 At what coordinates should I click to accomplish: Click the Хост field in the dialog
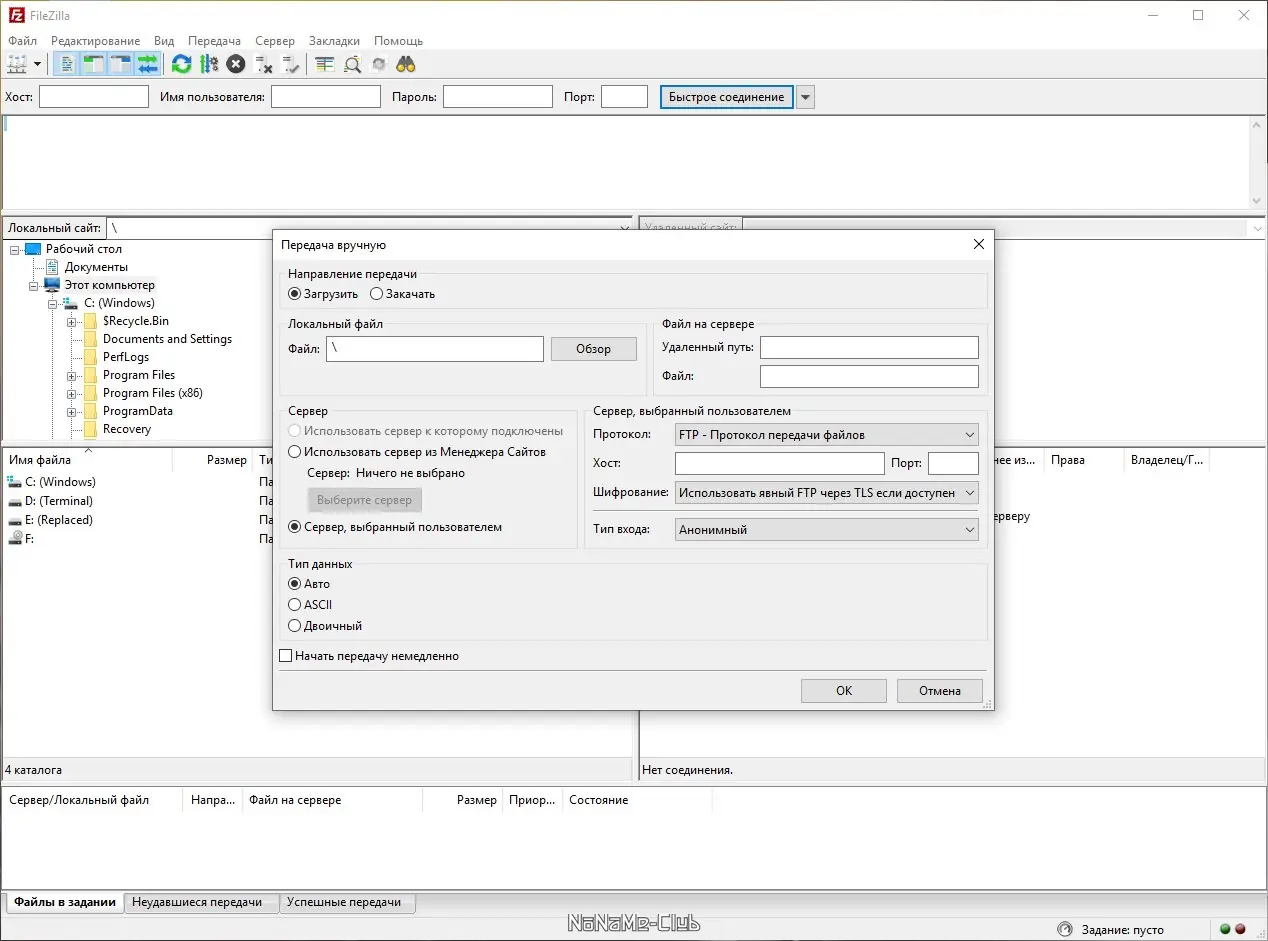click(780, 464)
